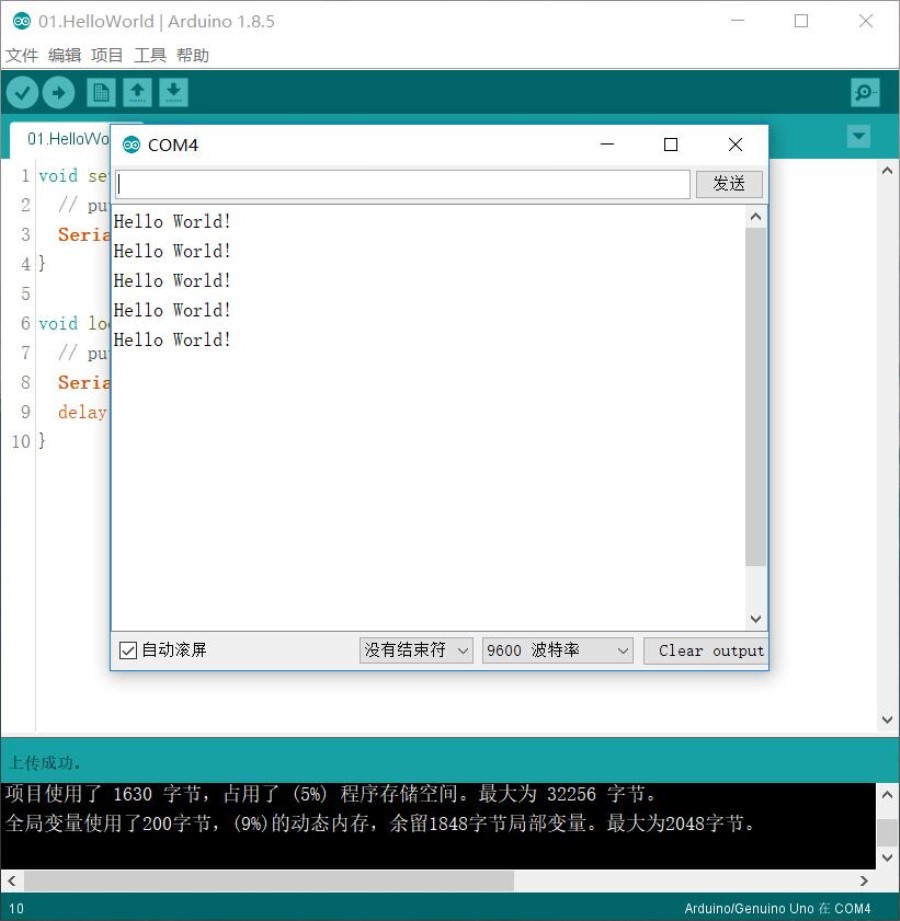Image resolution: width=900 pixels, height=921 pixels.
Task: Click serial output scrollbar down arrow
Action: [x=755, y=619]
